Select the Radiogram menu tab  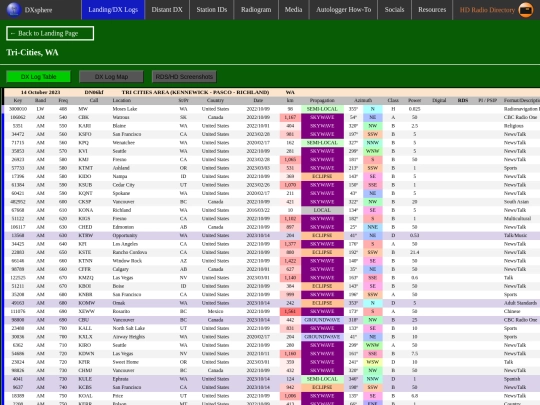point(256,10)
